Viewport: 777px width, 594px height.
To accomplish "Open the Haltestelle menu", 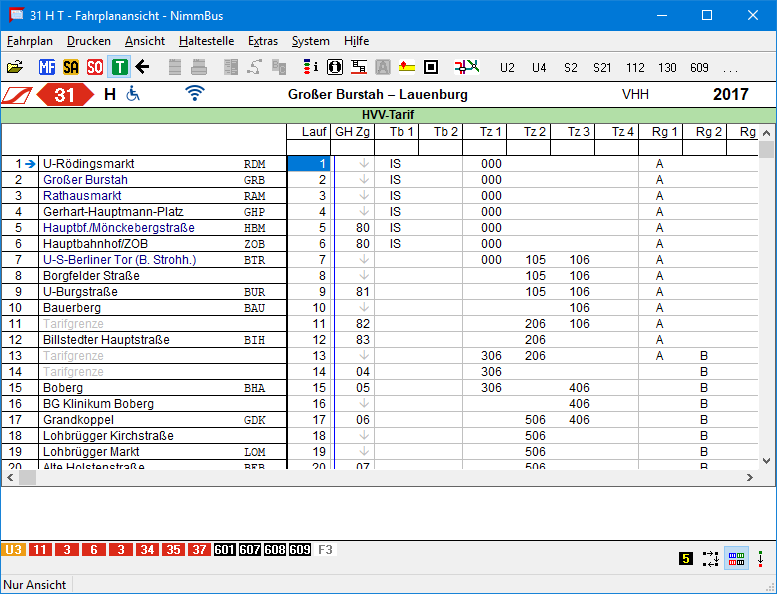I will coord(206,41).
